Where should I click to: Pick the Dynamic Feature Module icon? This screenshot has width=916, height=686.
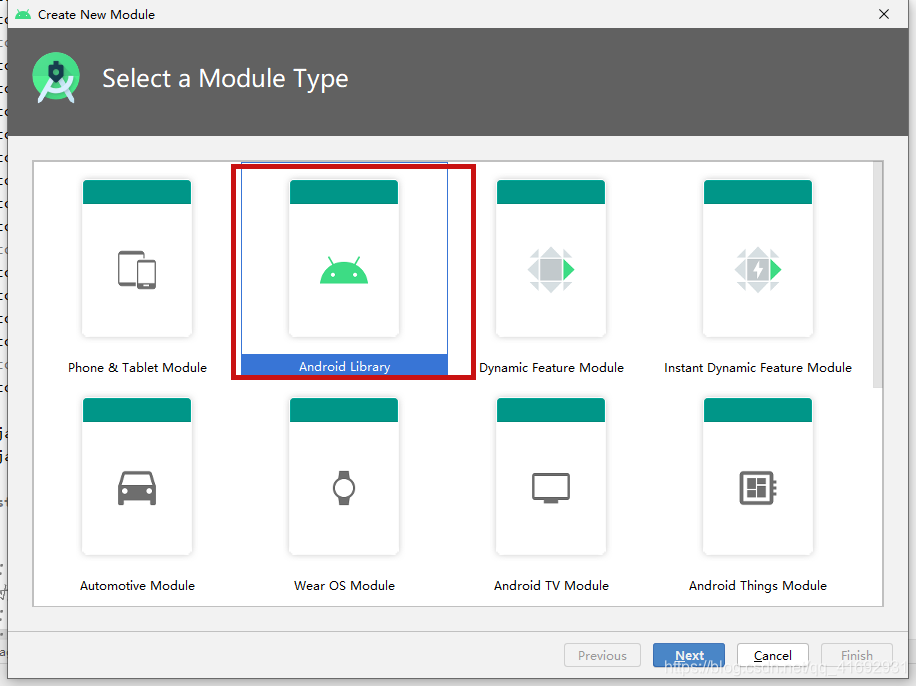click(x=551, y=270)
